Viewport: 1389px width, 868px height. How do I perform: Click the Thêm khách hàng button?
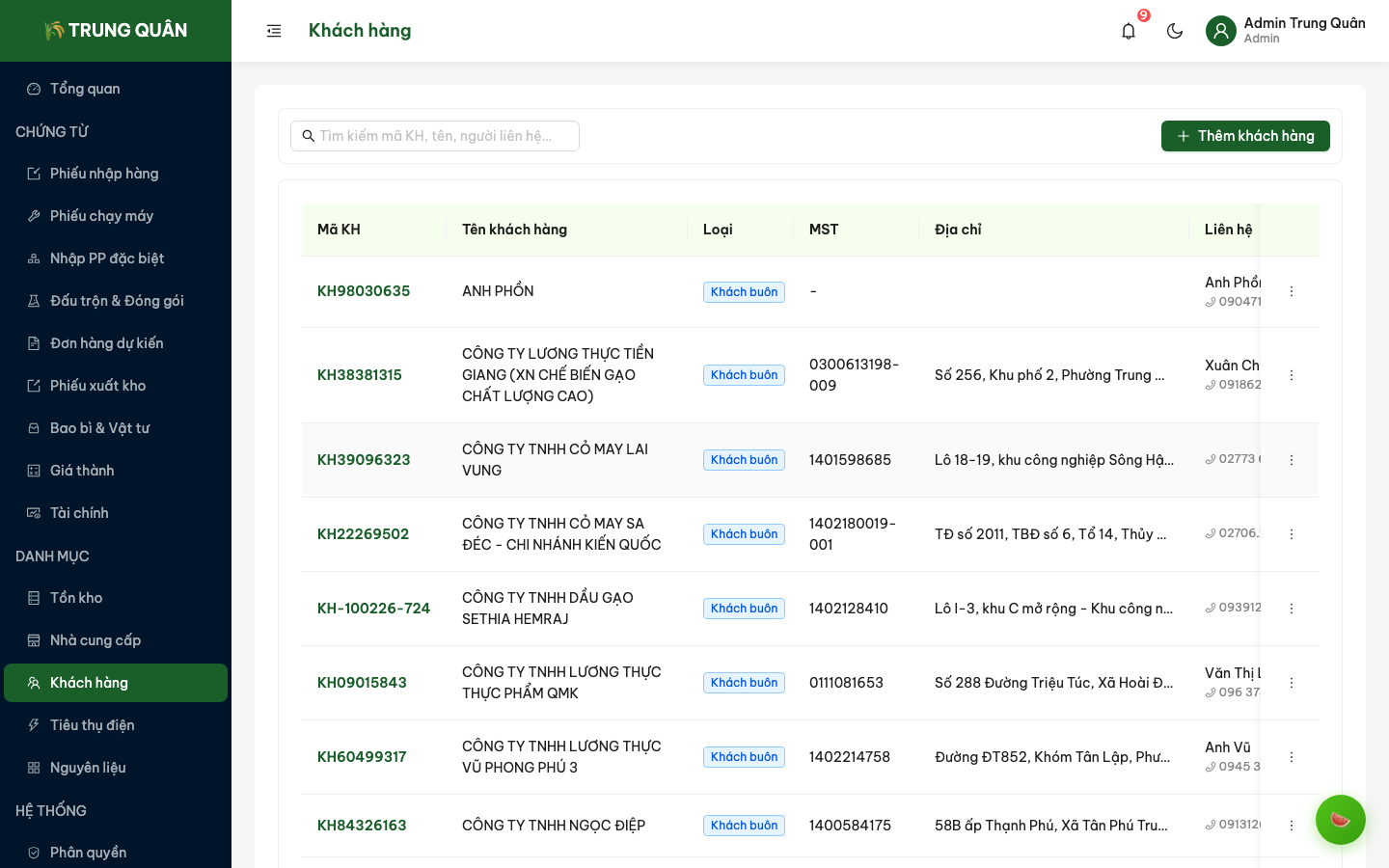(x=1244, y=136)
